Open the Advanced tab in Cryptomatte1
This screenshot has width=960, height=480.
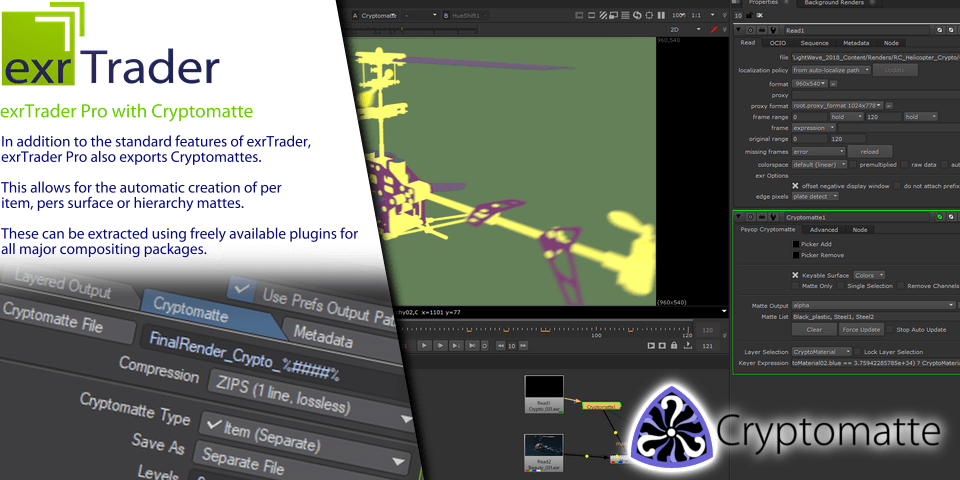click(x=823, y=230)
